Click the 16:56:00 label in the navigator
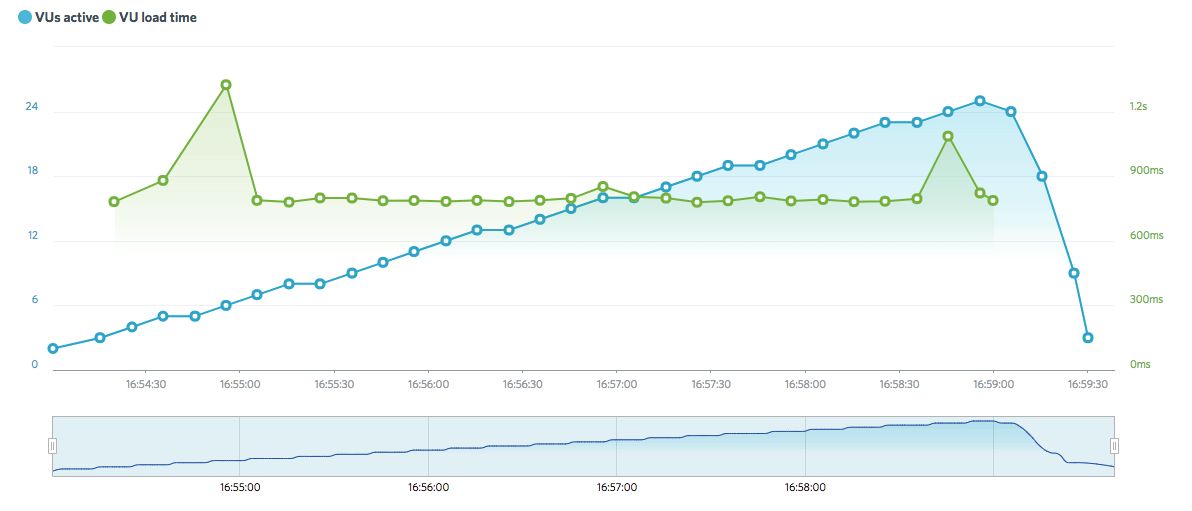The width and height of the screenshot is (1192, 511). pos(428,488)
